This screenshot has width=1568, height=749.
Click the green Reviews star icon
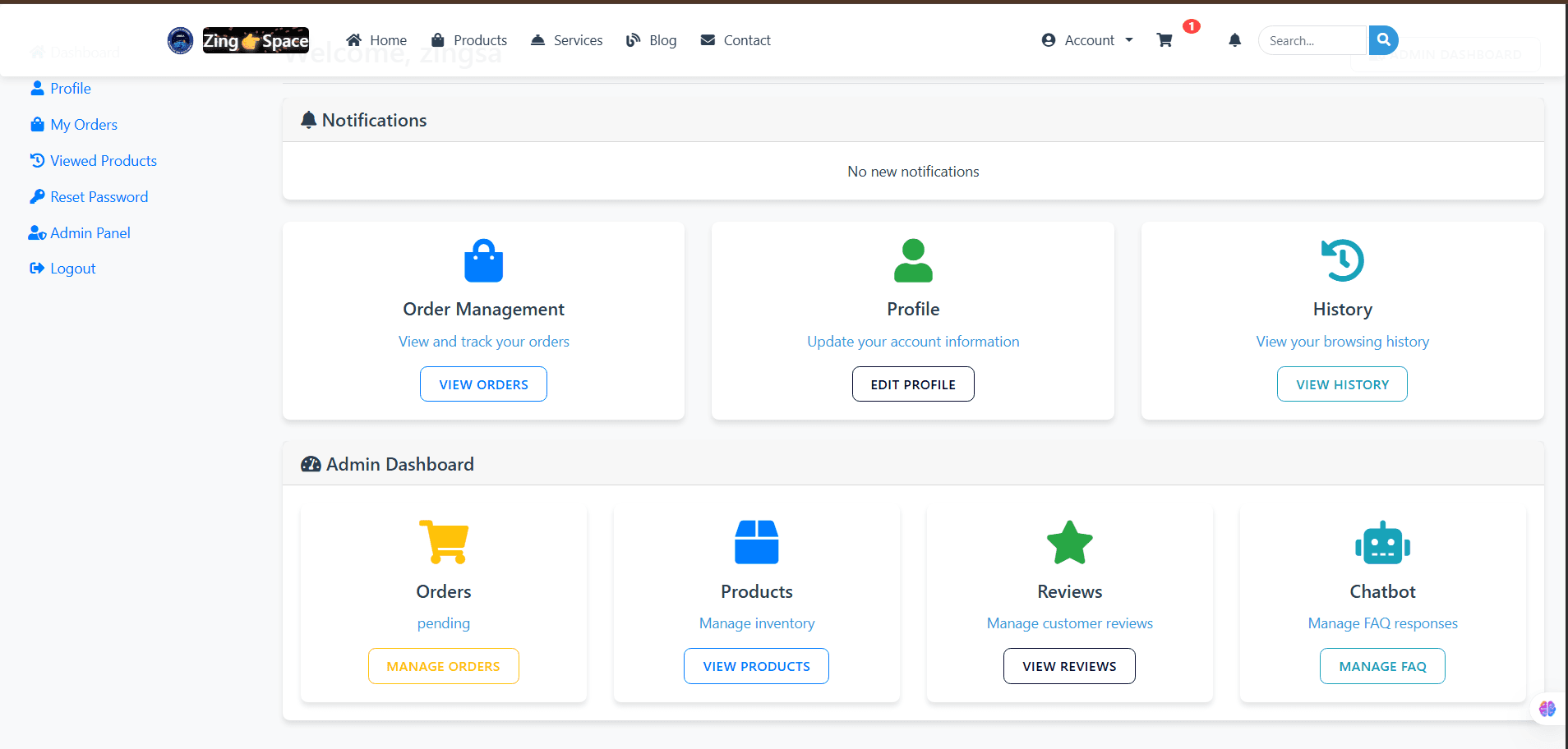pos(1069,542)
